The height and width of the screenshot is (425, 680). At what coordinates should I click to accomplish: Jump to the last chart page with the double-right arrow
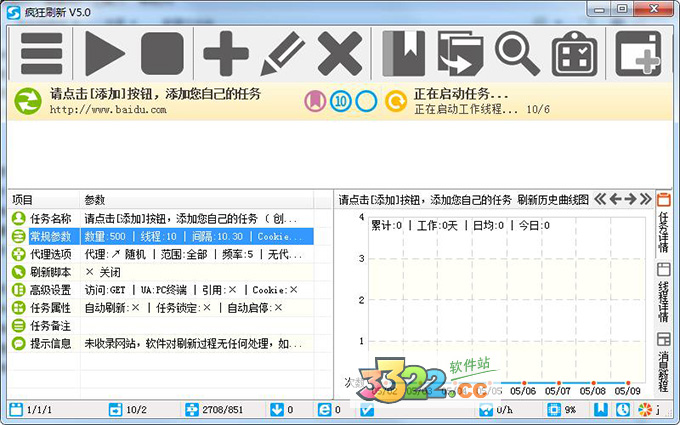click(645, 199)
